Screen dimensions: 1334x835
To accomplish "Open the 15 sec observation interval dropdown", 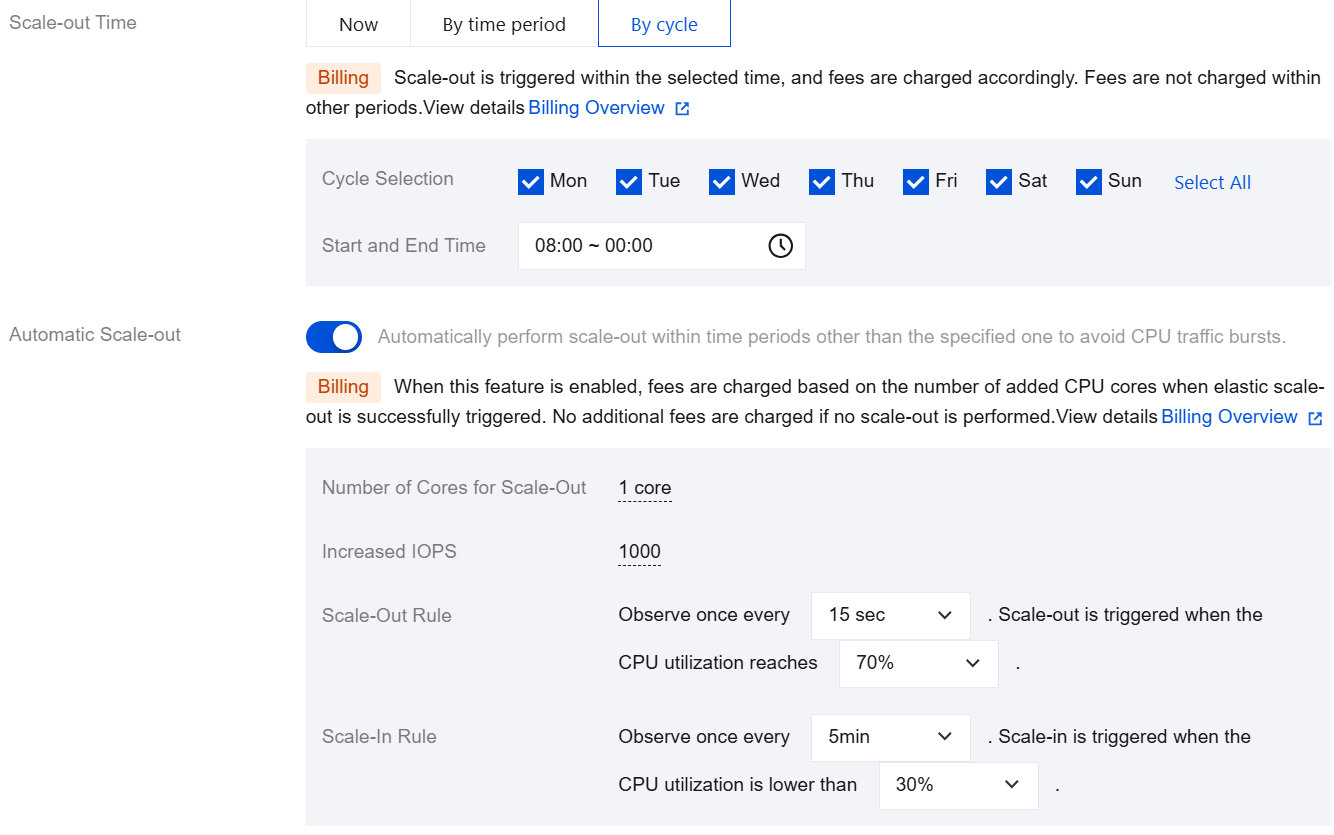I will click(x=890, y=615).
